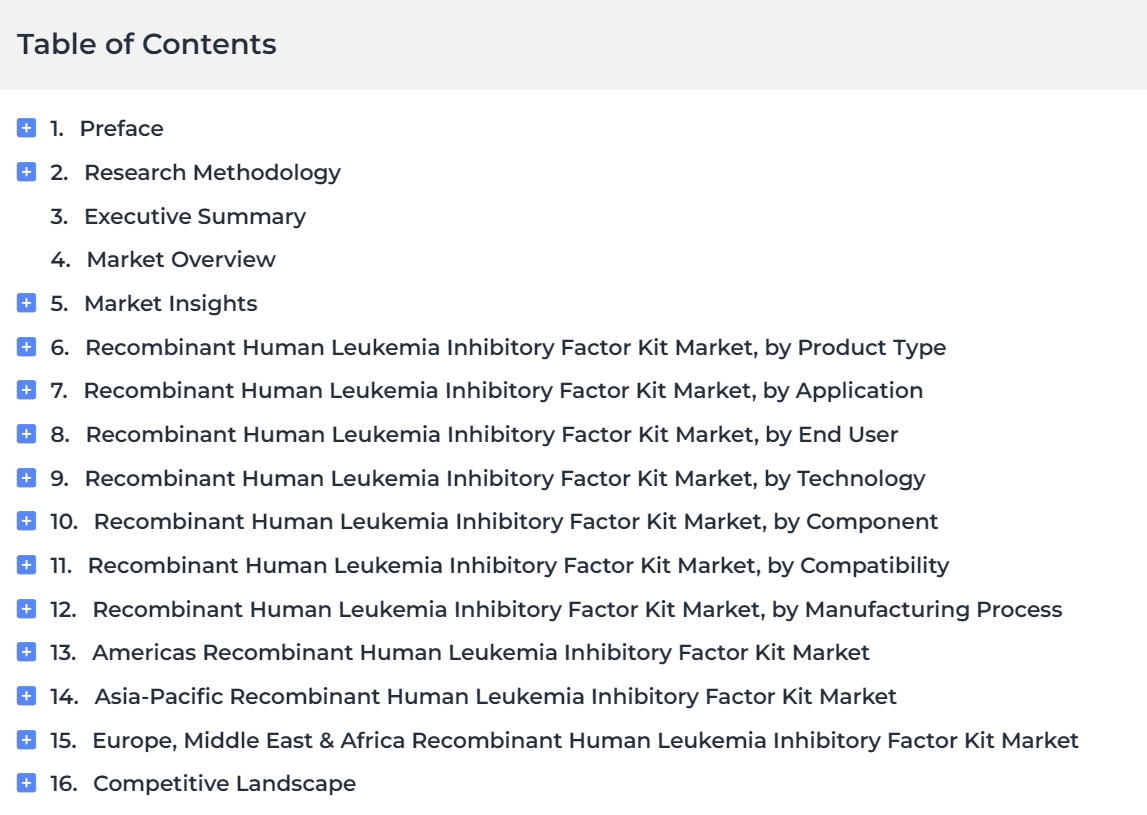This screenshot has width=1147, height=815.
Task: Click plus icon beside Asia-Pacific market entry
Action: (x=26, y=696)
